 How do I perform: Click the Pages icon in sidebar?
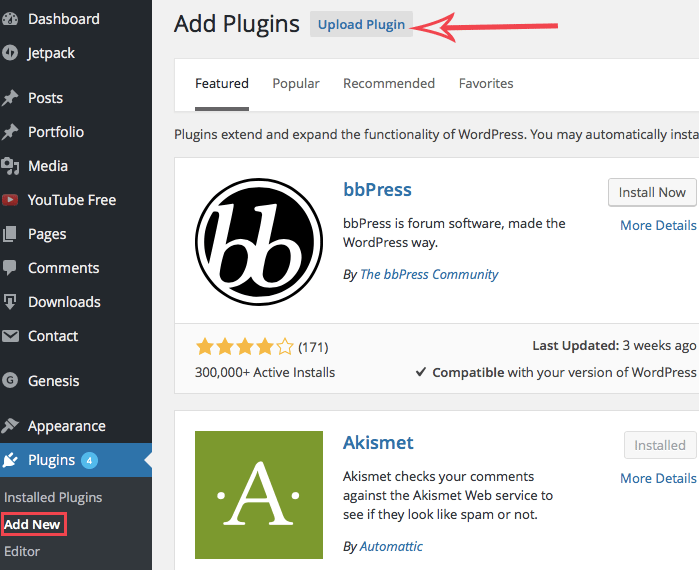tap(10, 234)
